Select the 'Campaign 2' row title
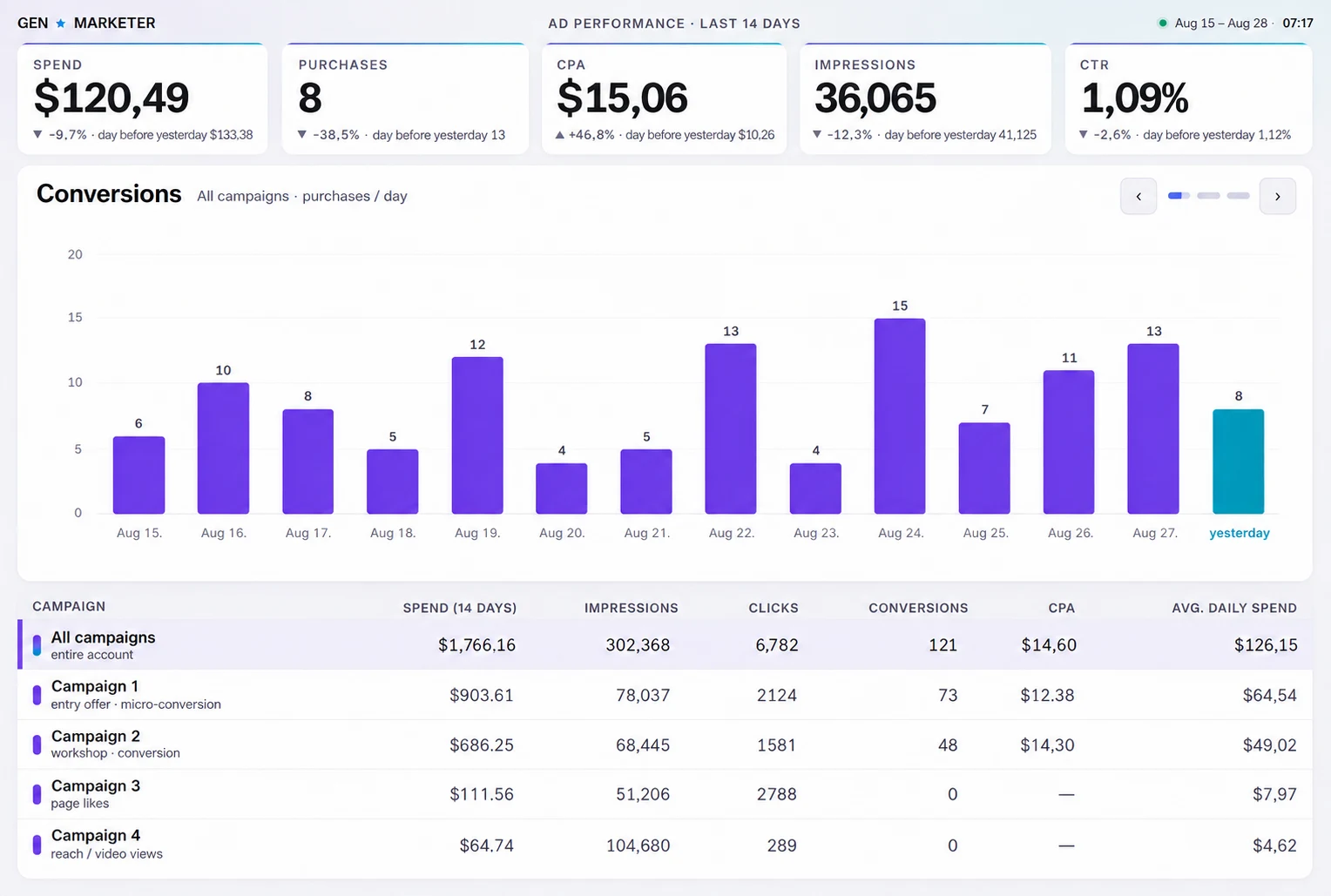Image resolution: width=1331 pixels, height=896 pixels. coord(96,736)
